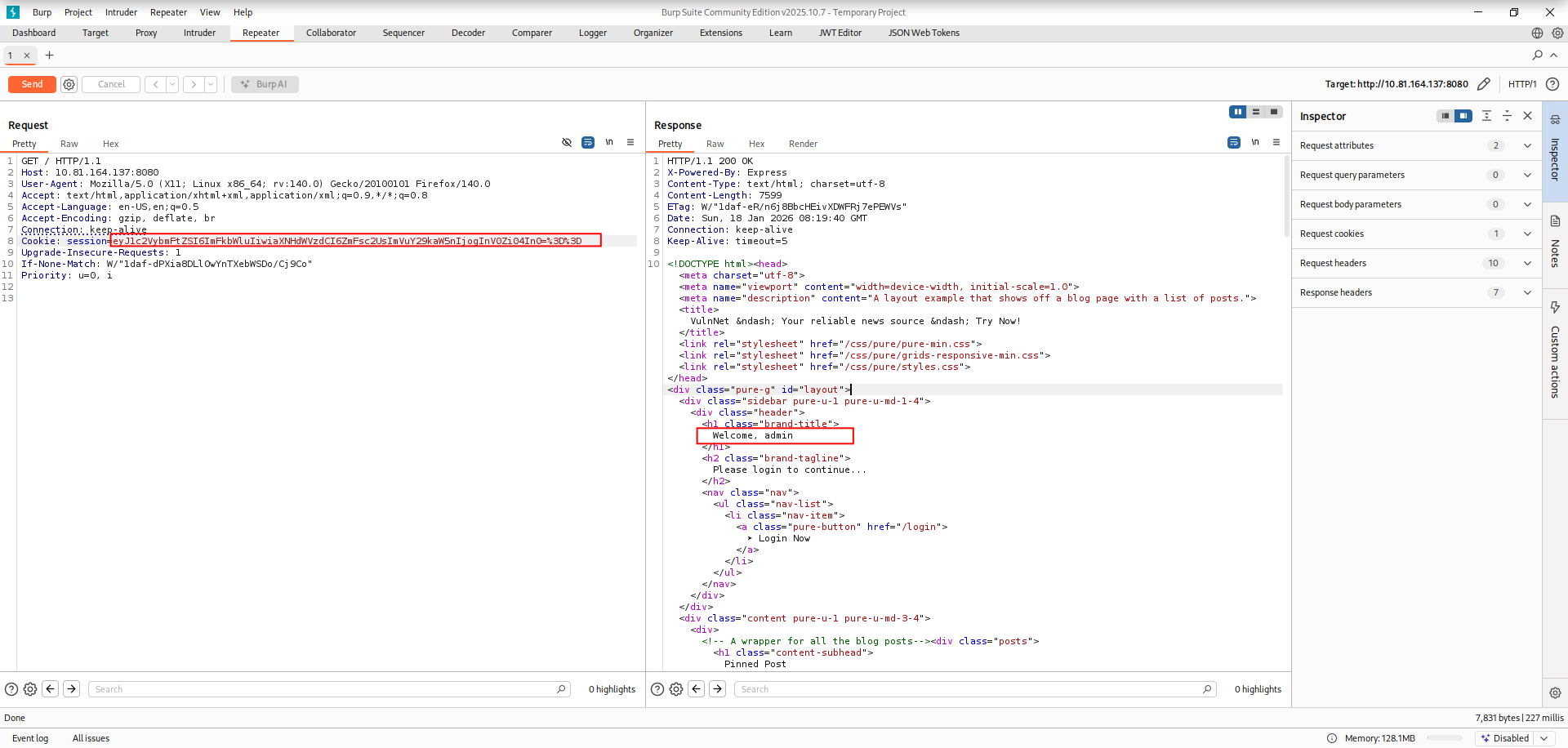Add a new Repeater tab with plus icon
This screenshot has width=1568, height=748.
(49, 56)
